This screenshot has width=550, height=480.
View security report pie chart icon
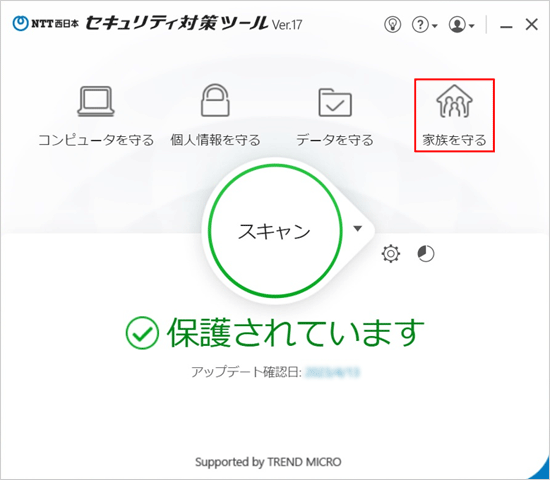pos(426,254)
